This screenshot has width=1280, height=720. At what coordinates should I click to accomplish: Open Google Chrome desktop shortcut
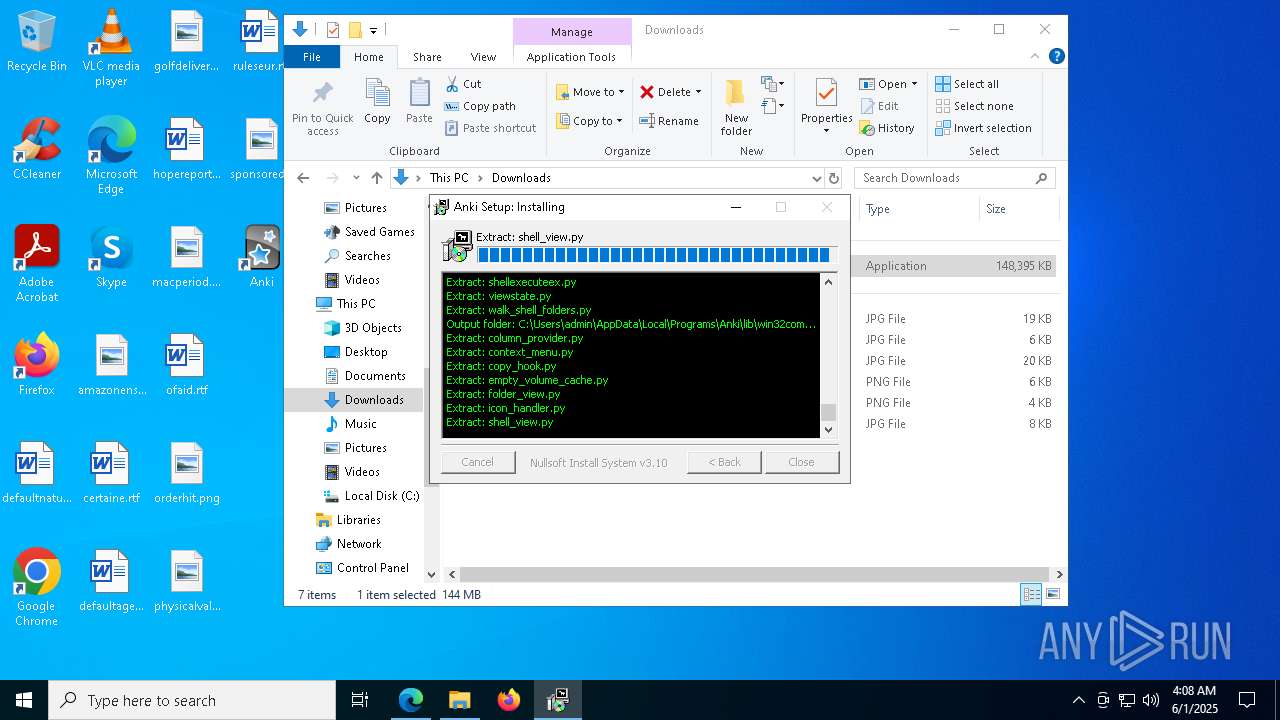pyautogui.click(x=37, y=587)
